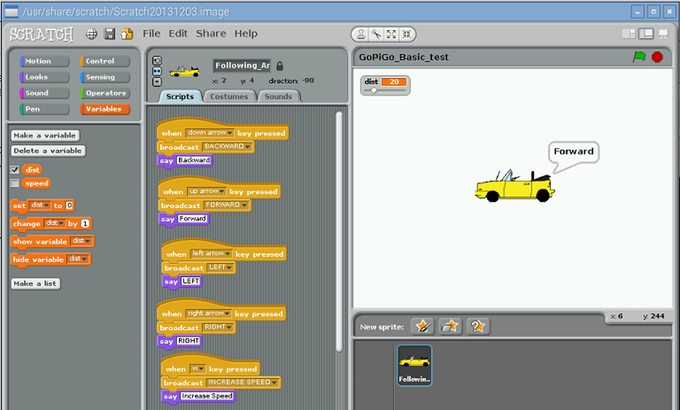Select the shrink sprite tool

click(x=406, y=34)
